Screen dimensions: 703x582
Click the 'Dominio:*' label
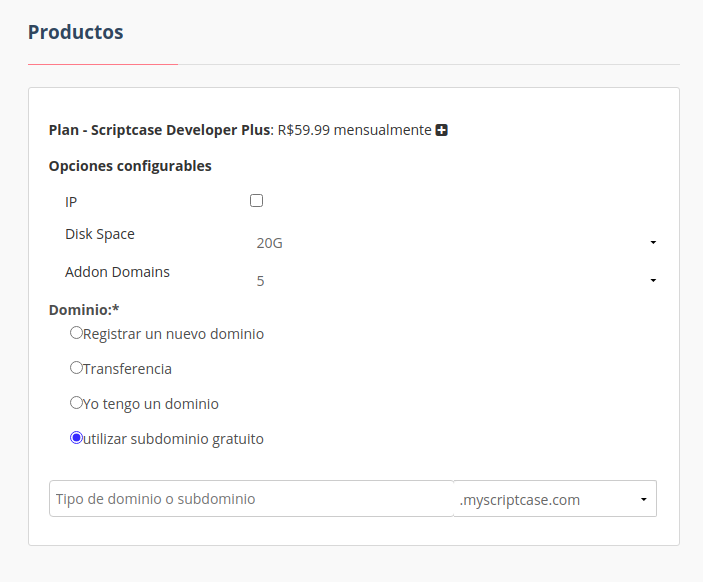84,310
